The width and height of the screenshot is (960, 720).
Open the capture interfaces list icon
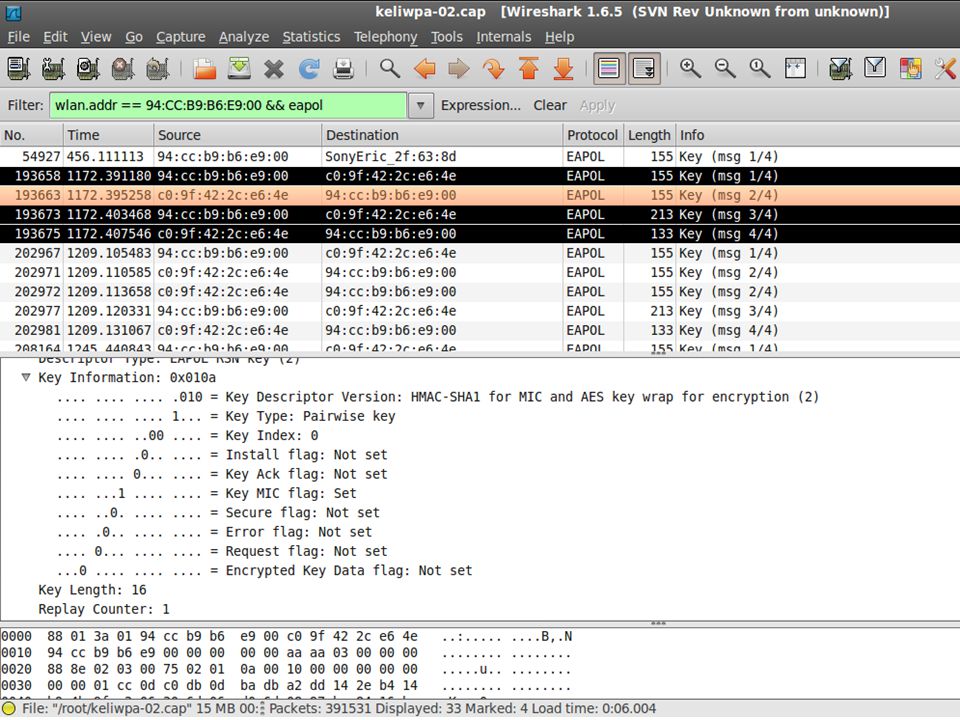[18, 68]
